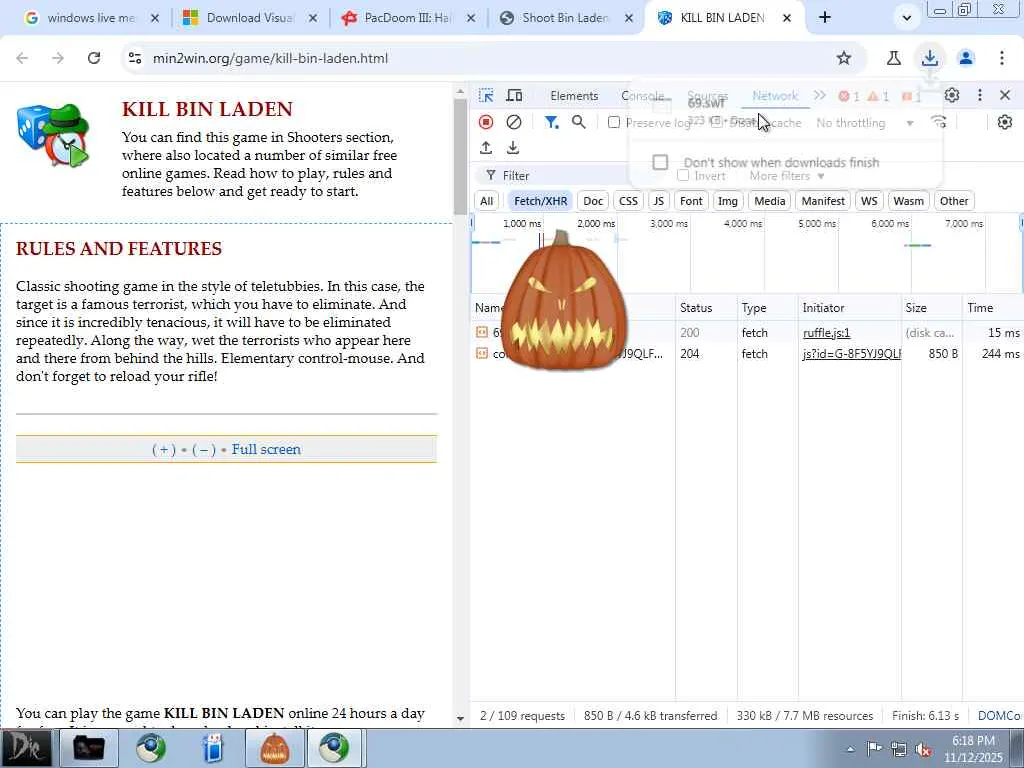Open the dark folder taskbar icon

(x=88, y=748)
